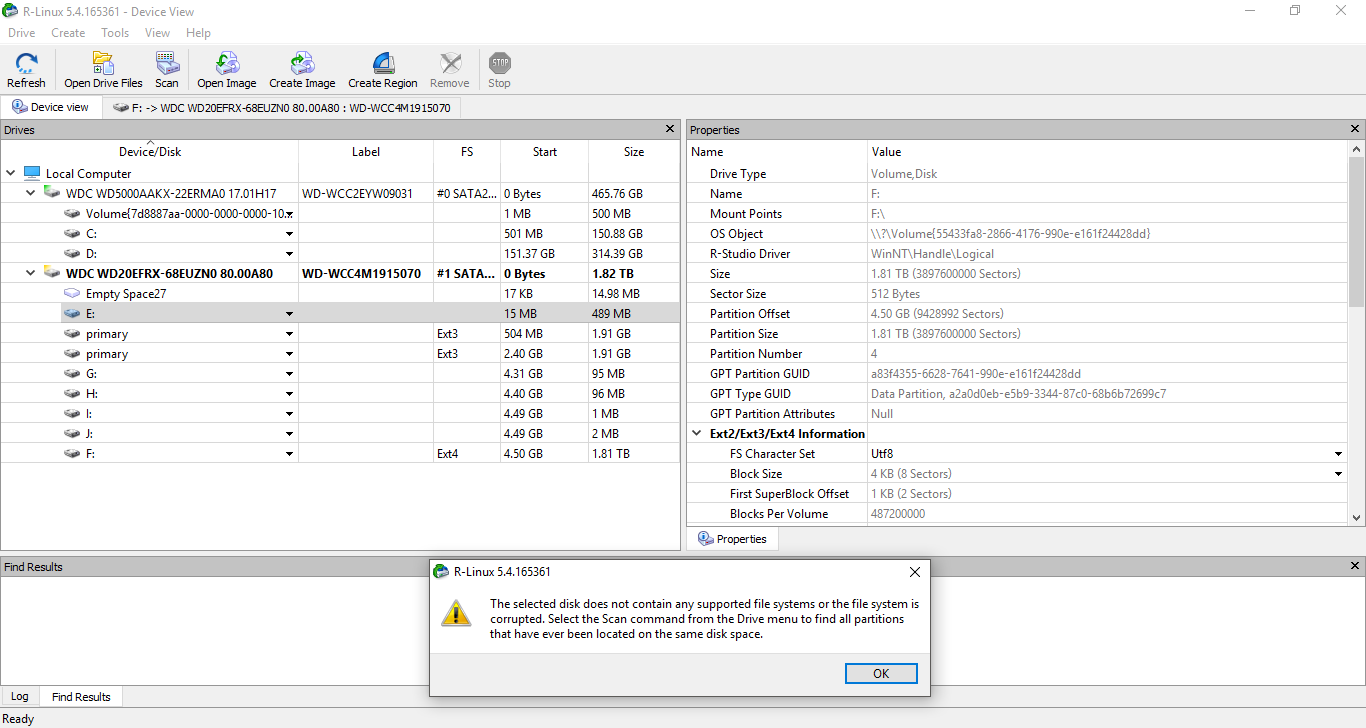Viewport: 1366px width, 728px height.
Task: Sort by the Size column header
Action: click(x=634, y=152)
